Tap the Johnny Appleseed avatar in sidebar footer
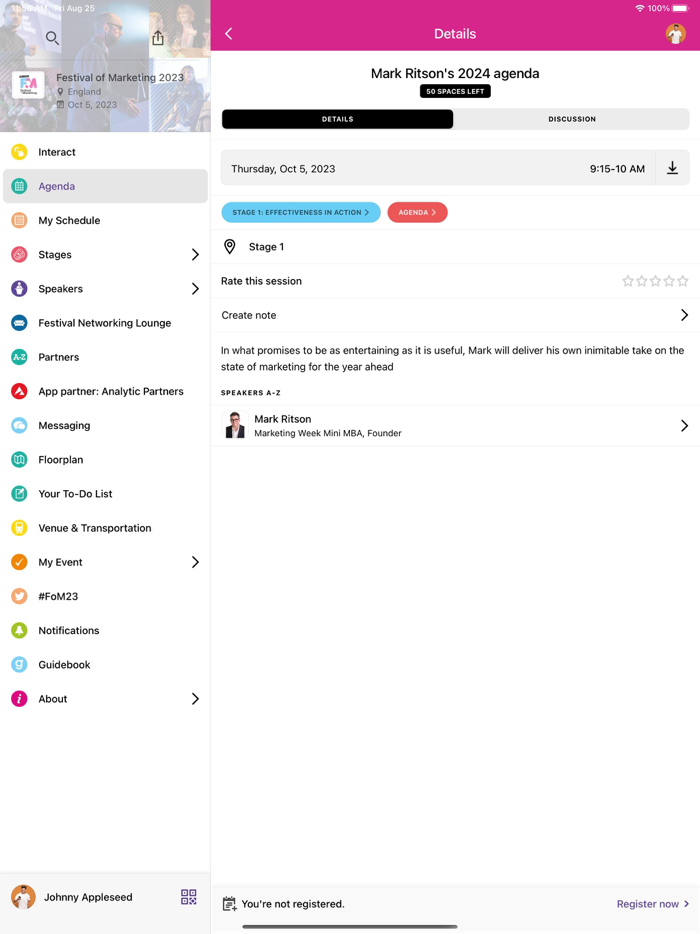The image size is (700, 934). point(23,897)
